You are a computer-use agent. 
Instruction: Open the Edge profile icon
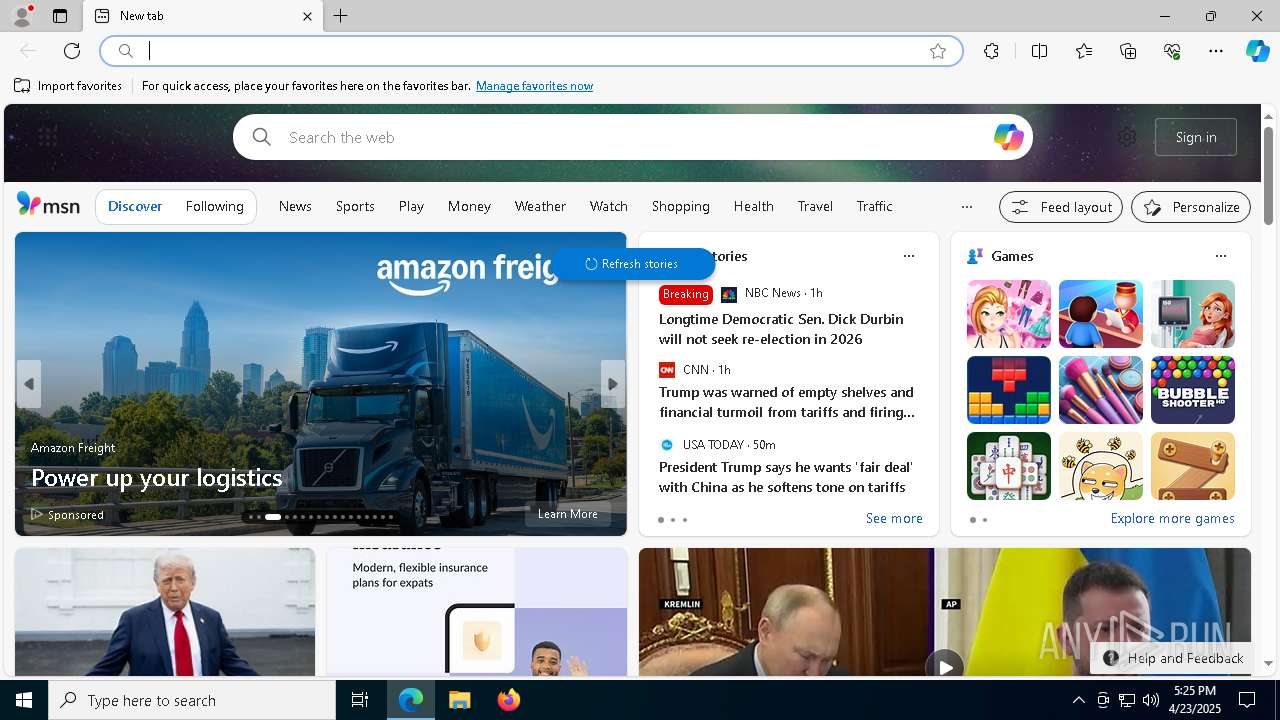(23, 16)
